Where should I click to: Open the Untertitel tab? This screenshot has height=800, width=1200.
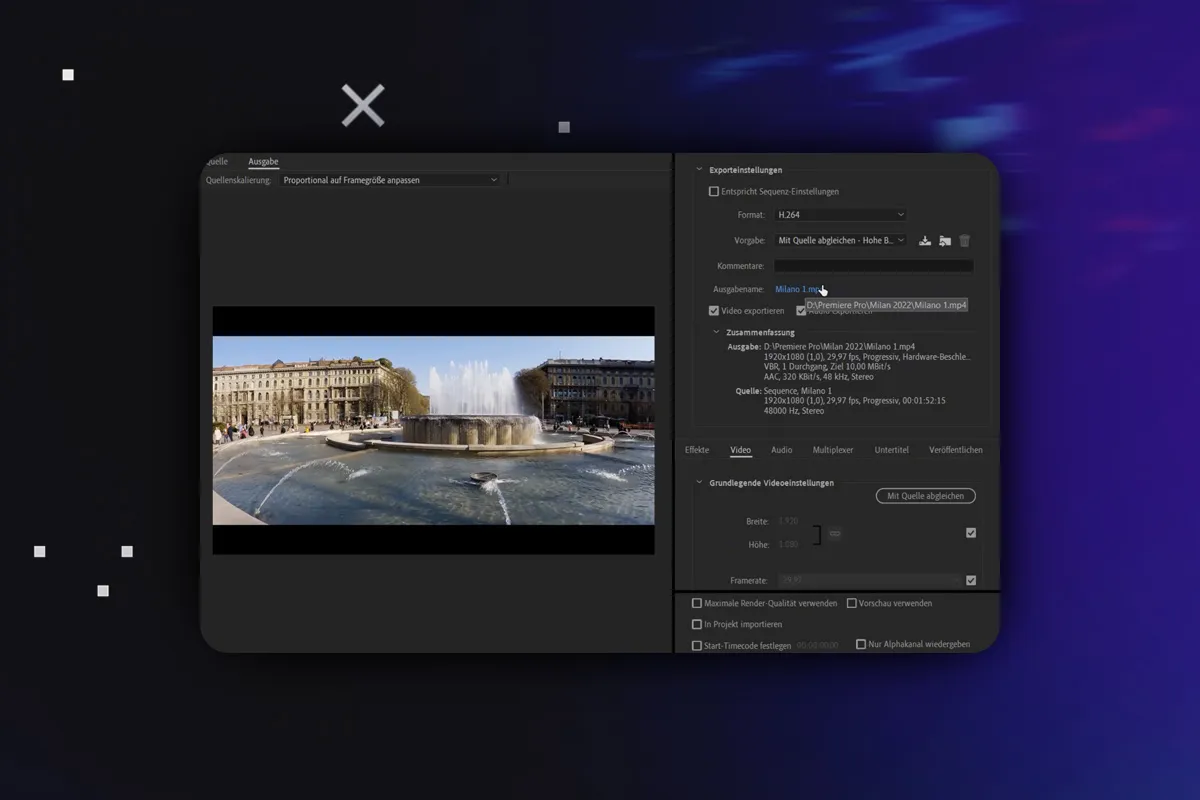(x=892, y=450)
